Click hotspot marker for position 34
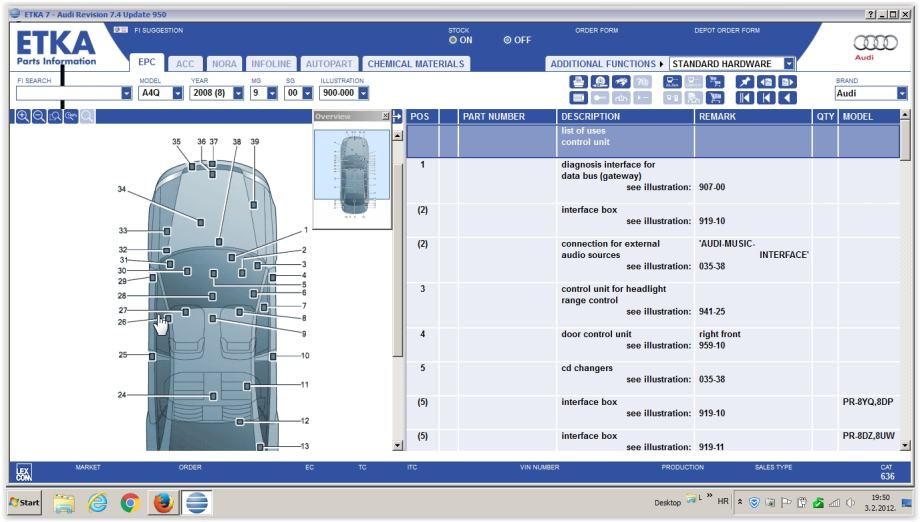 click(x=201, y=223)
